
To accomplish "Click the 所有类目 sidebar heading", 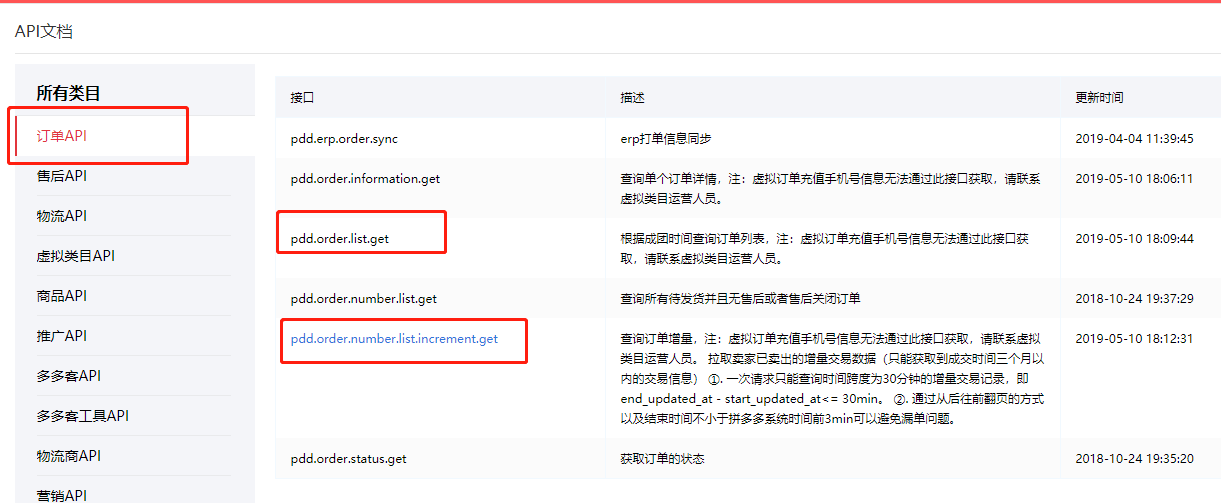I will coord(69,94).
